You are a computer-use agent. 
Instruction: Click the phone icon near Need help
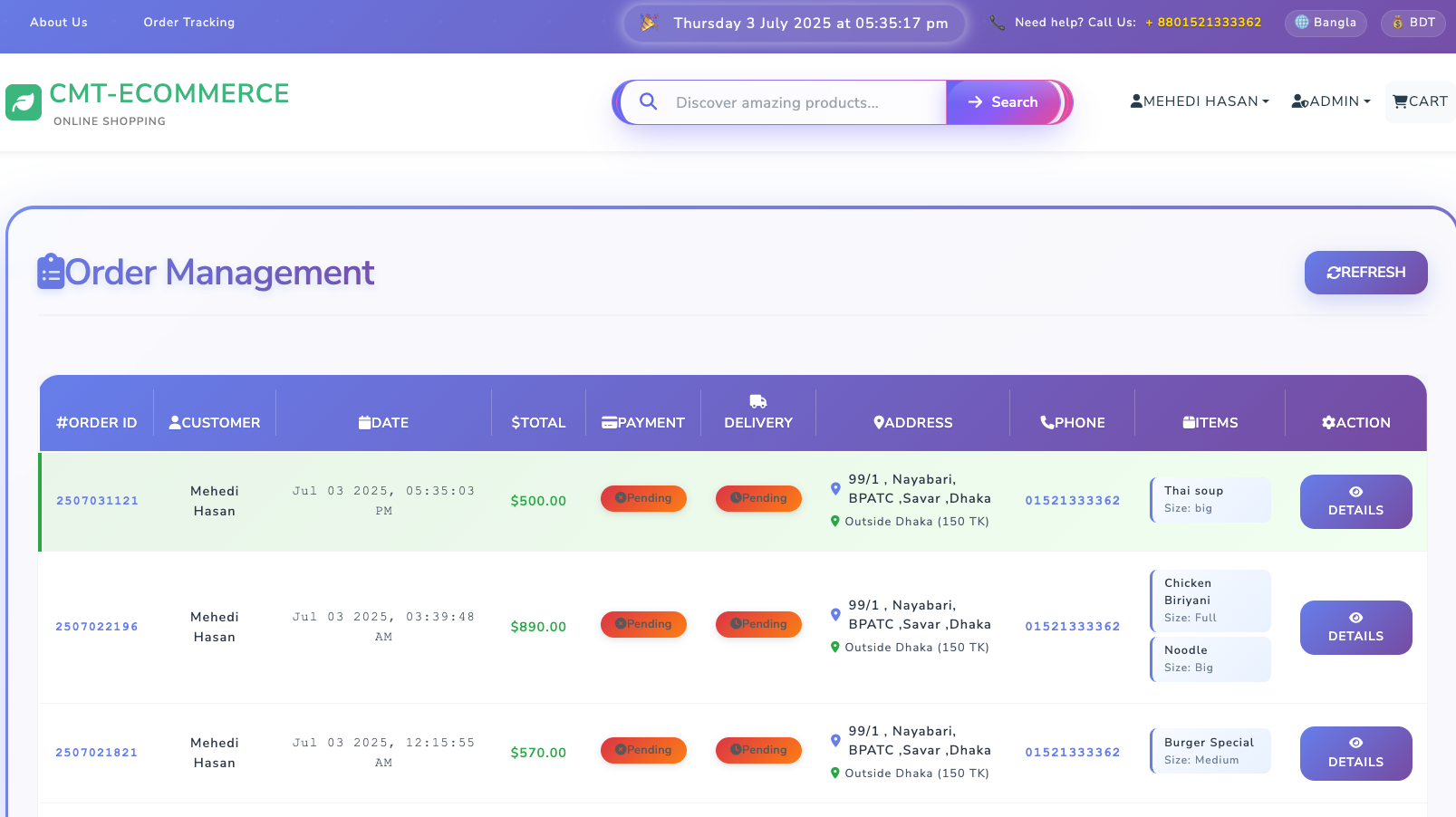point(997,23)
